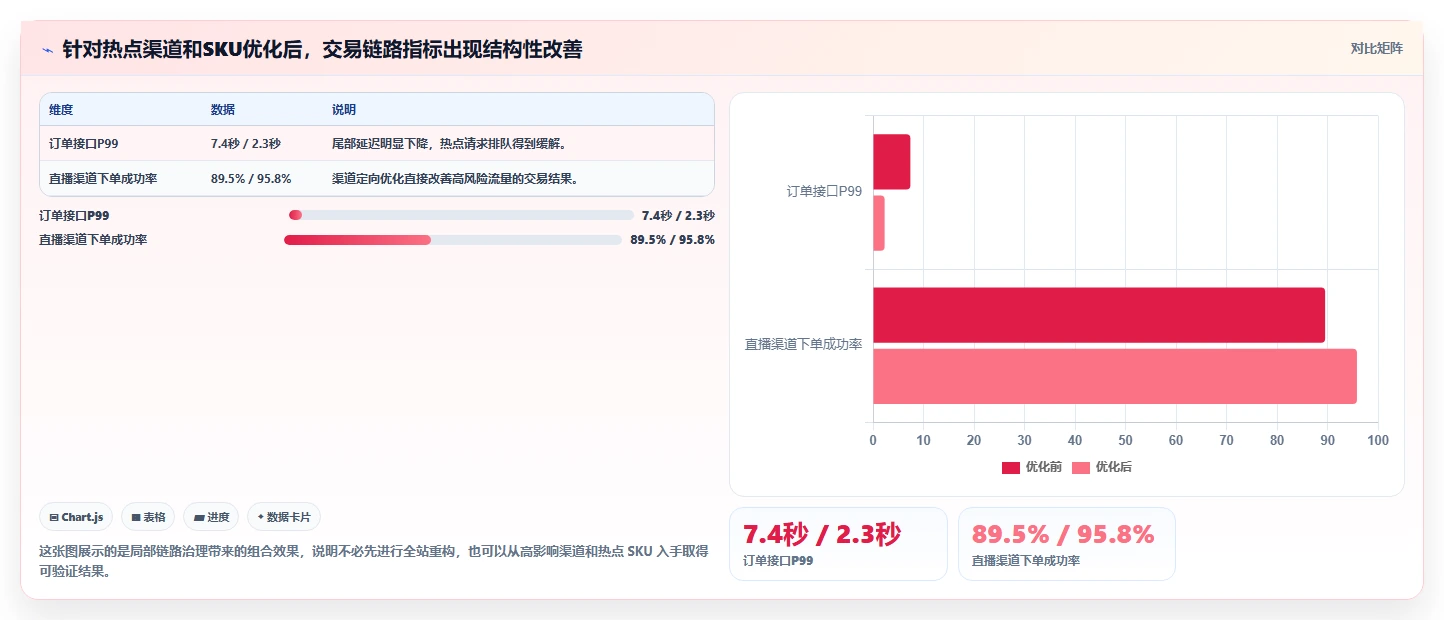Screen dimensions: 1444x620
Task: Click description 渠道定向优化 cell
Action: 455,179
